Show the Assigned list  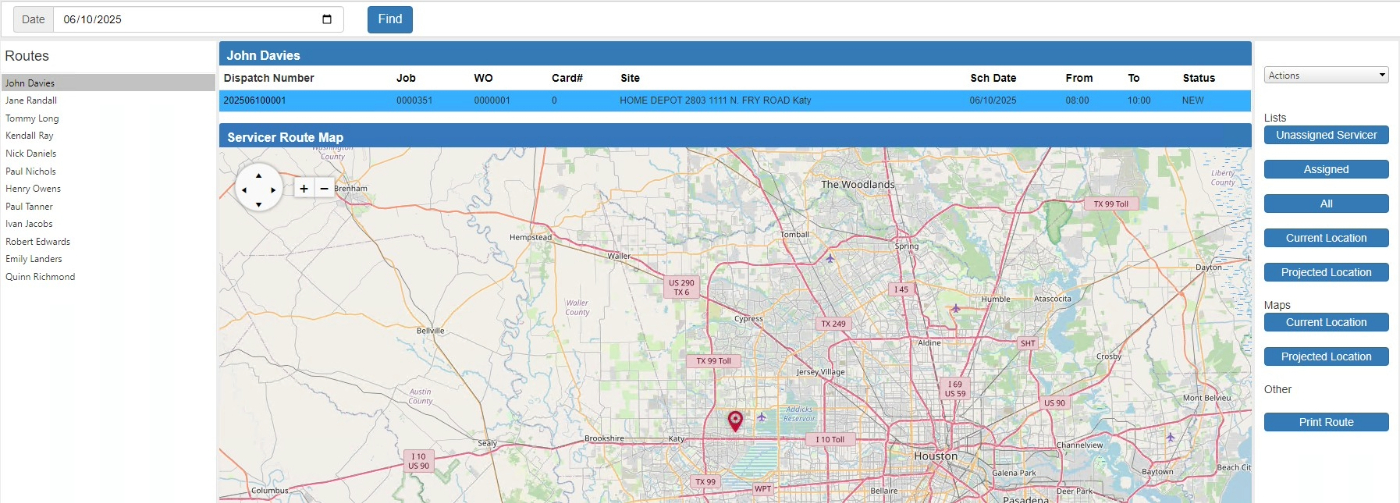point(1326,169)
